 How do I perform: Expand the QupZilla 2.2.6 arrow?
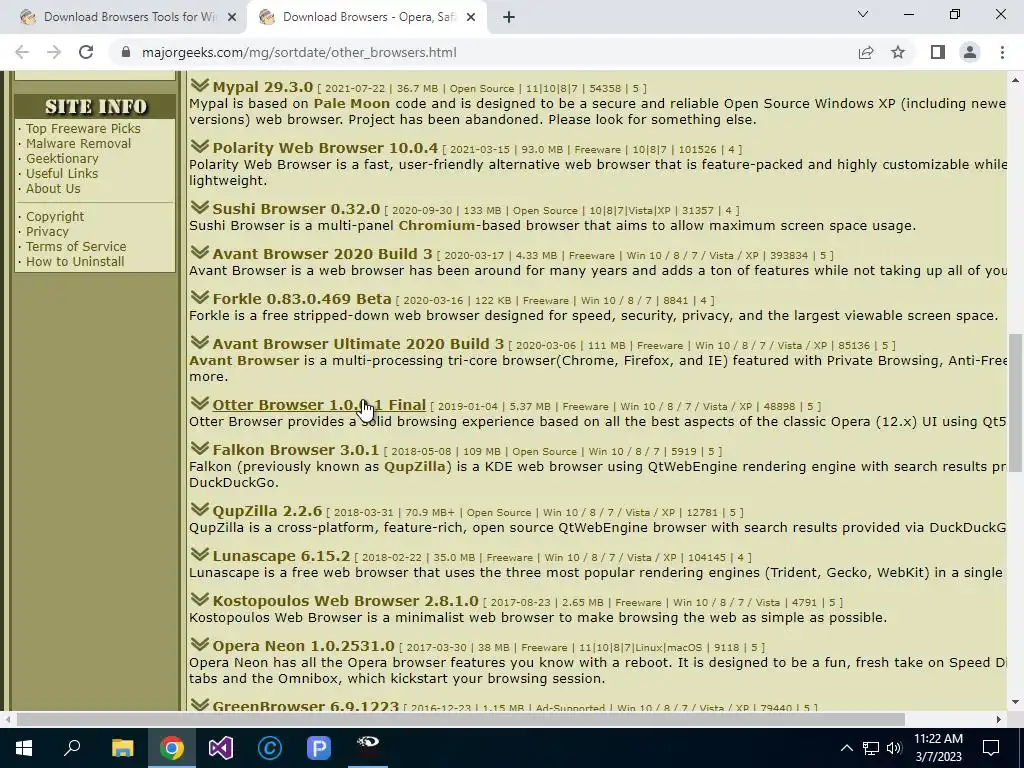coord(200,509)
